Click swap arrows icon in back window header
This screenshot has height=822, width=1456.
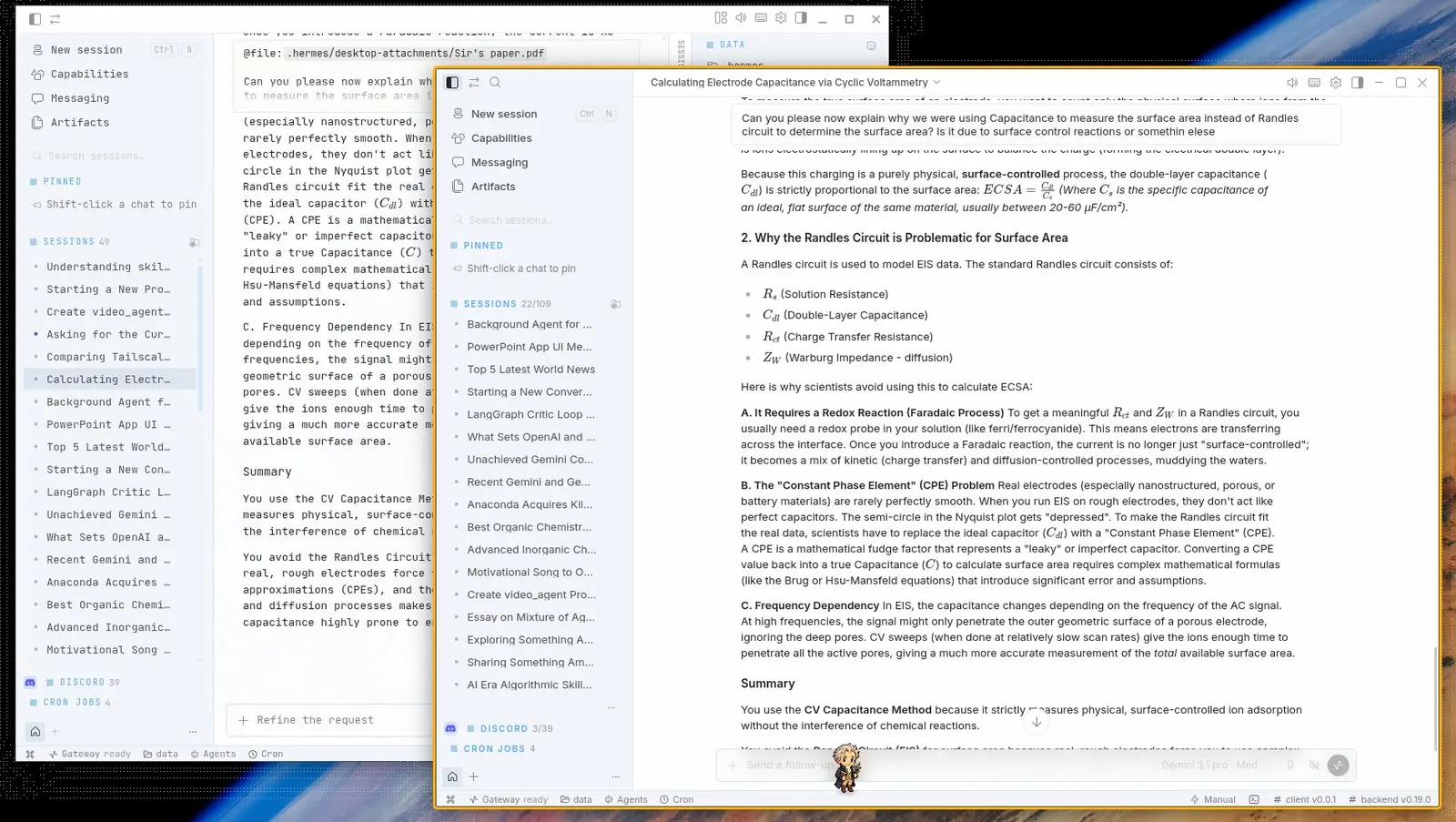coord(55,19)
